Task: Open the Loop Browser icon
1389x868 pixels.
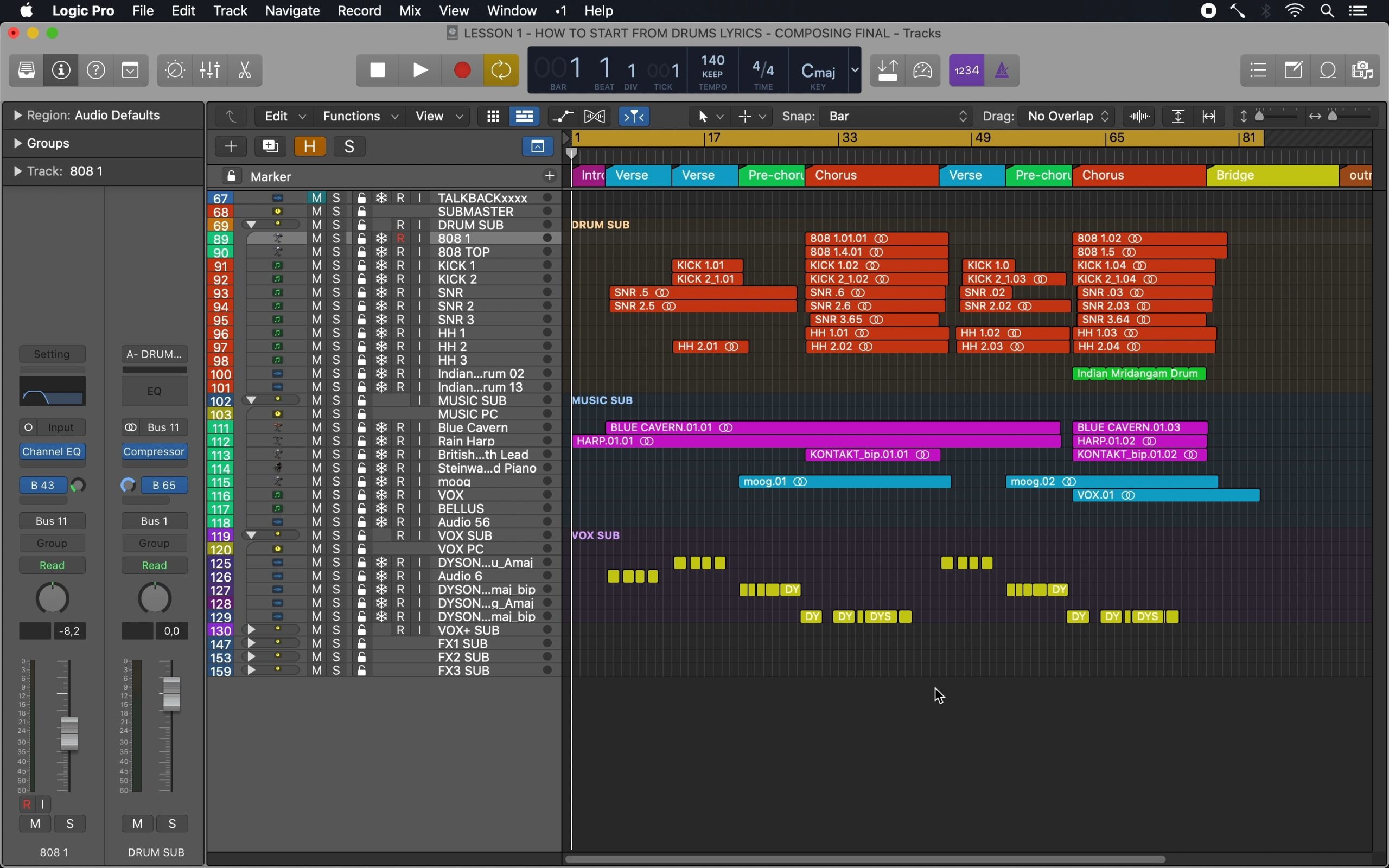Action: (1328, 70)
